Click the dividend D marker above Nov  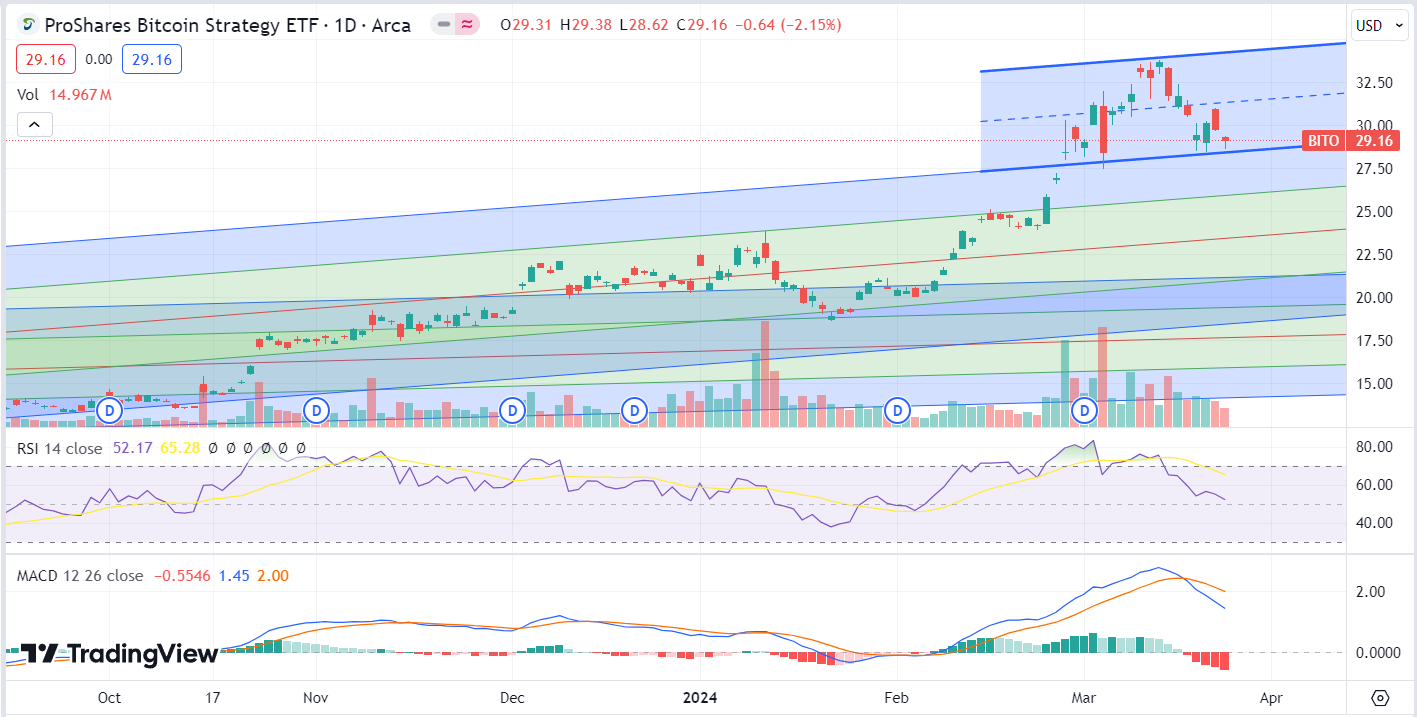tap(317, 409)
